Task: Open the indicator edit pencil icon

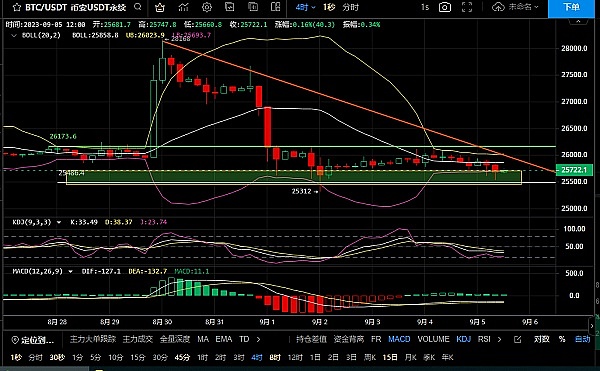Action: (x=518, y=339)
